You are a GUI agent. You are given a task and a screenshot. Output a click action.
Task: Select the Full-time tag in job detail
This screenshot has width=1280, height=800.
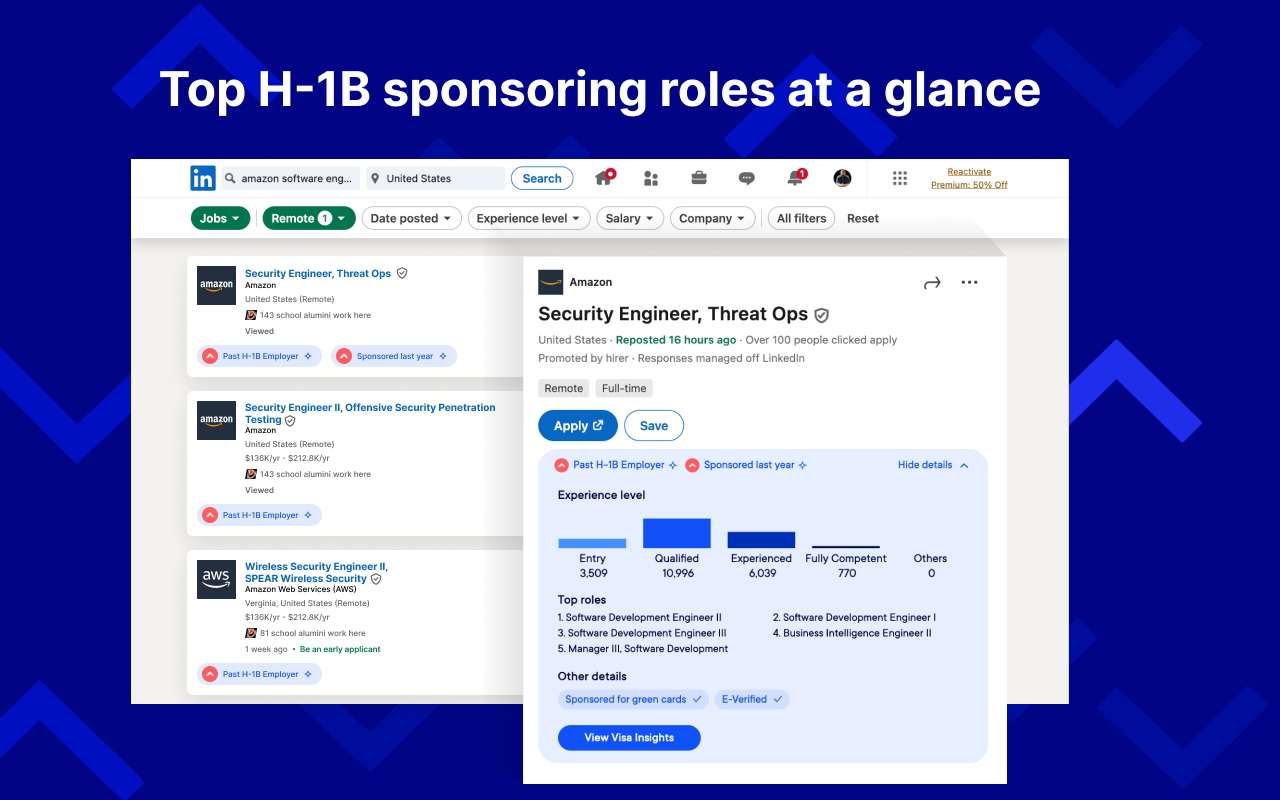[625, 388]
